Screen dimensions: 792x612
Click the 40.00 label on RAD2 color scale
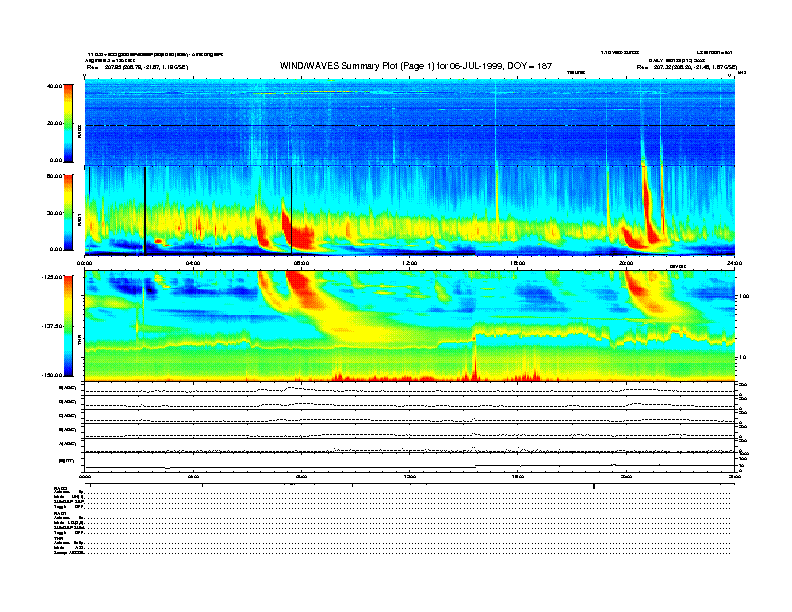click(54, 86)
